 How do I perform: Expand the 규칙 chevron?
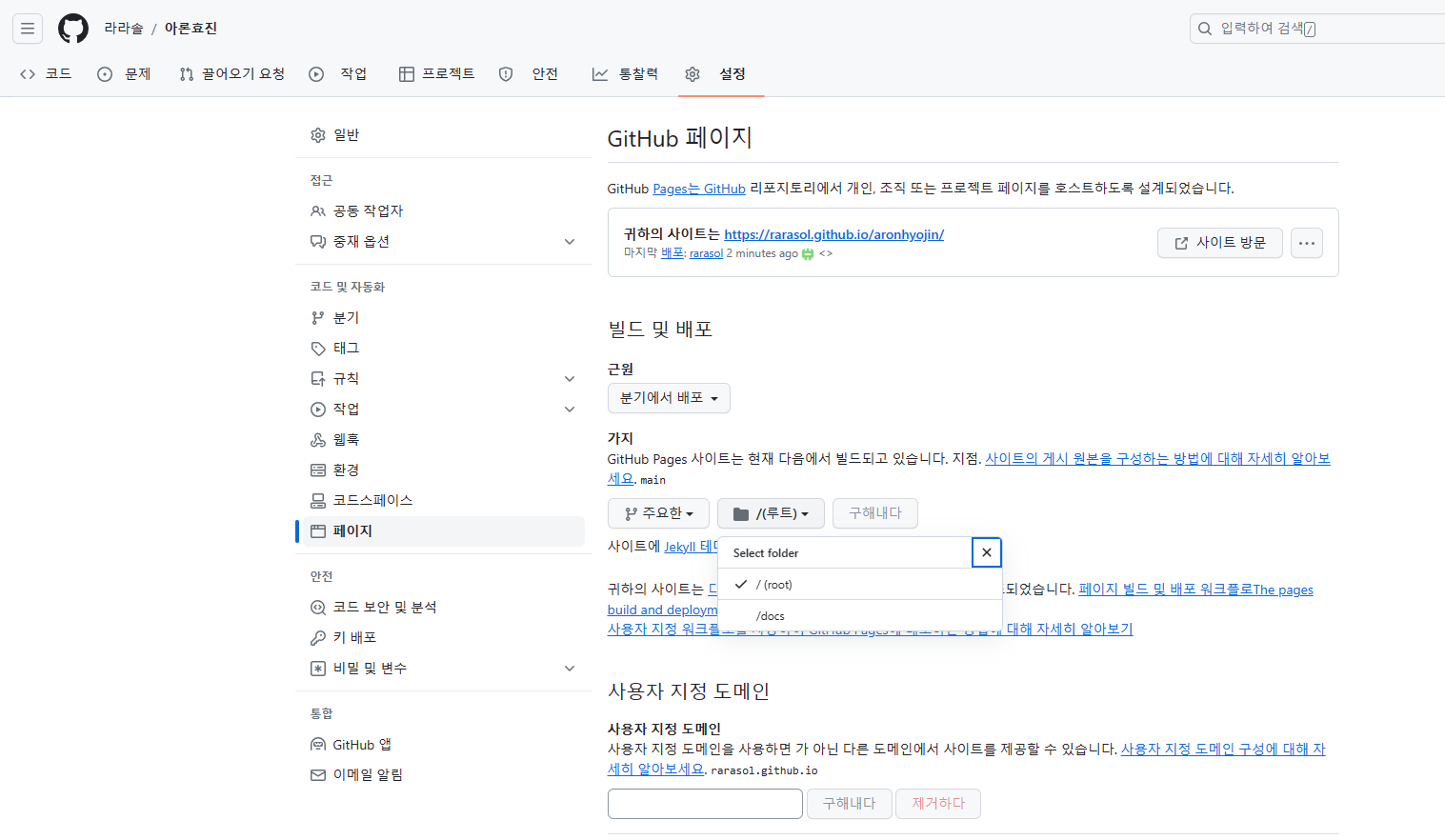[x=570, y=379]
